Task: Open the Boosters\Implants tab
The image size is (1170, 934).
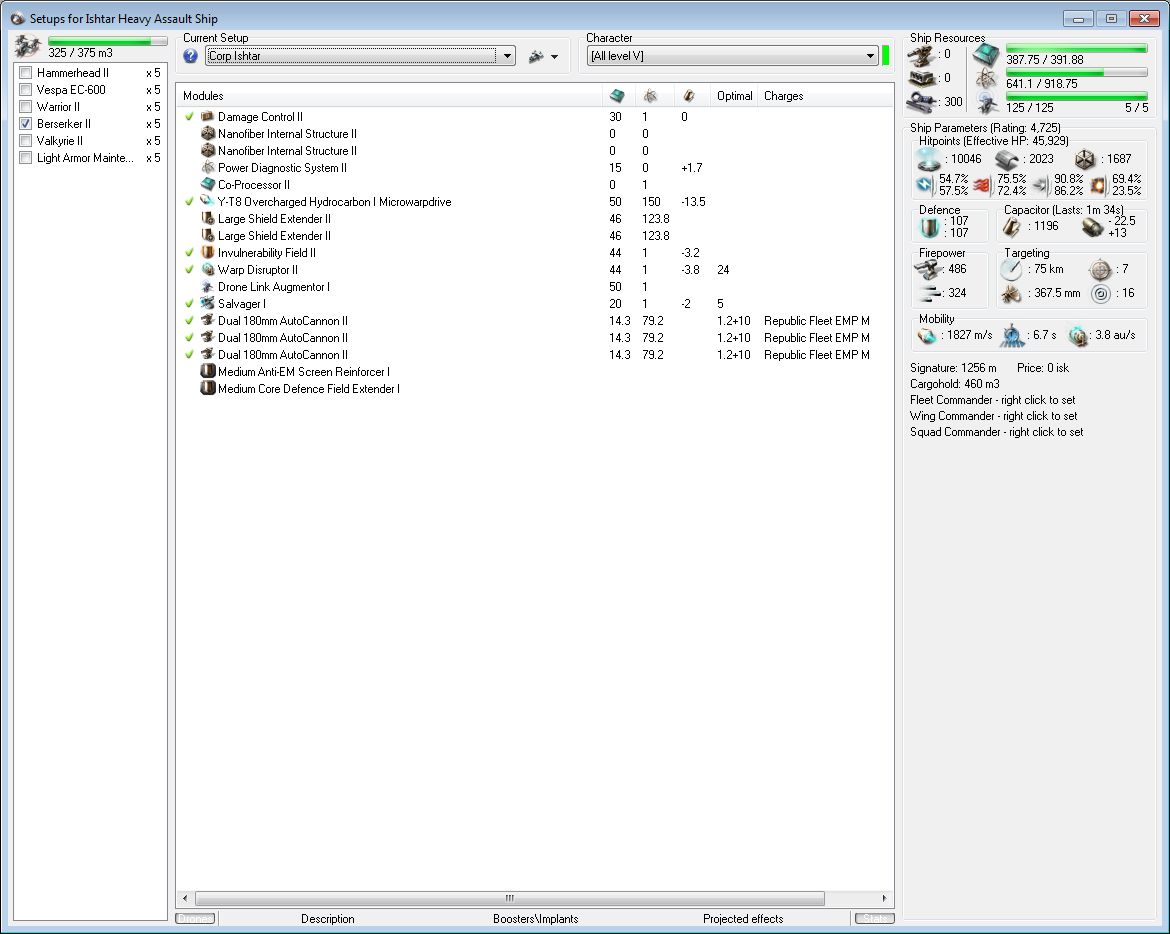Action: point(535,919)
